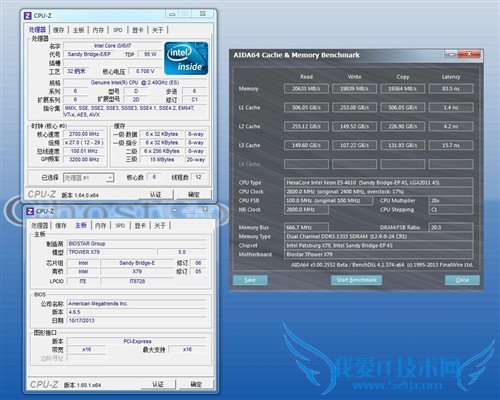Click the graphics interface version PCI-Express
Viewport: 500px width, 400px height.
tap(137, 341)
